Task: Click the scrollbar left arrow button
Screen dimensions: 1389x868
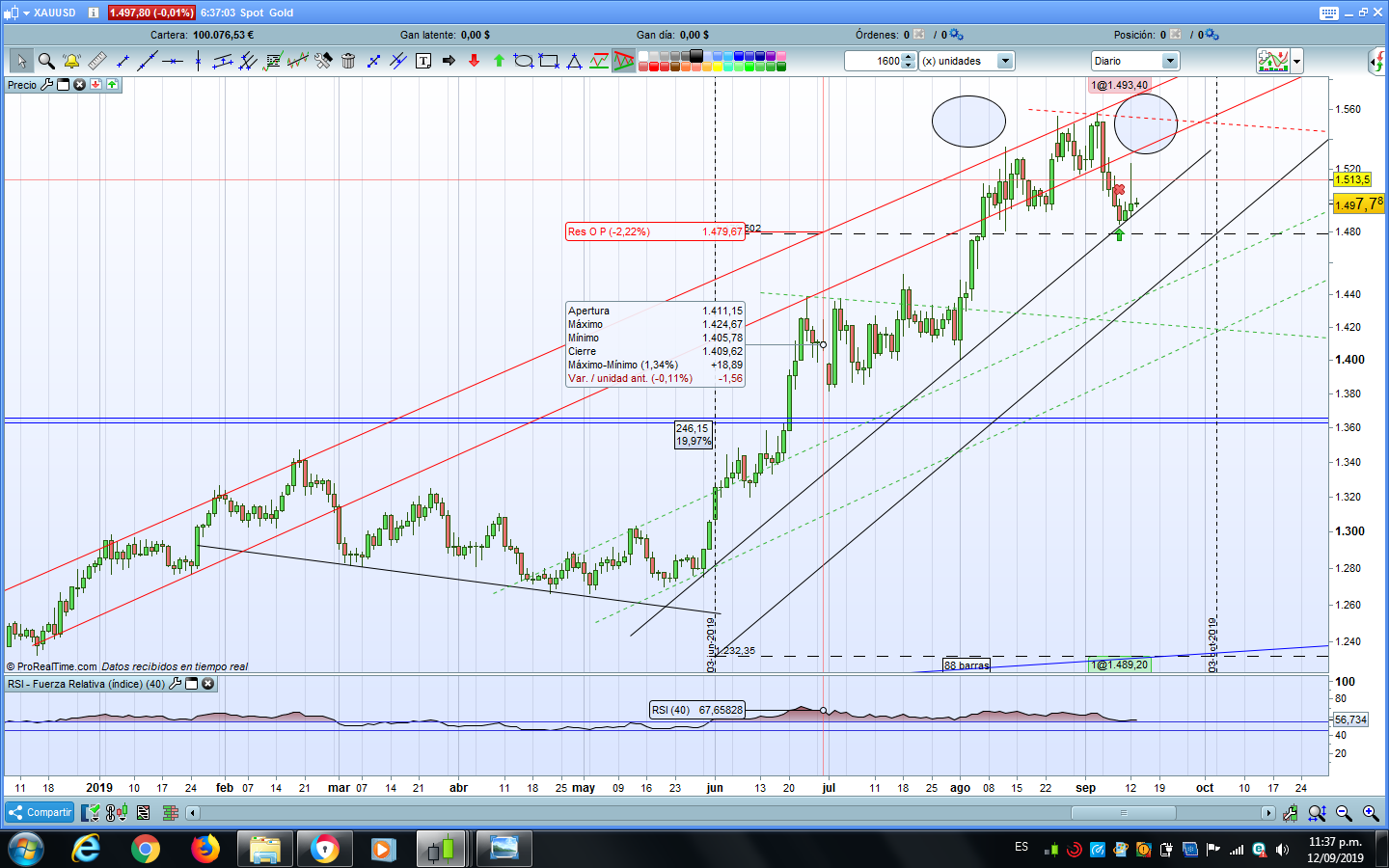Action: pos(192,813)
